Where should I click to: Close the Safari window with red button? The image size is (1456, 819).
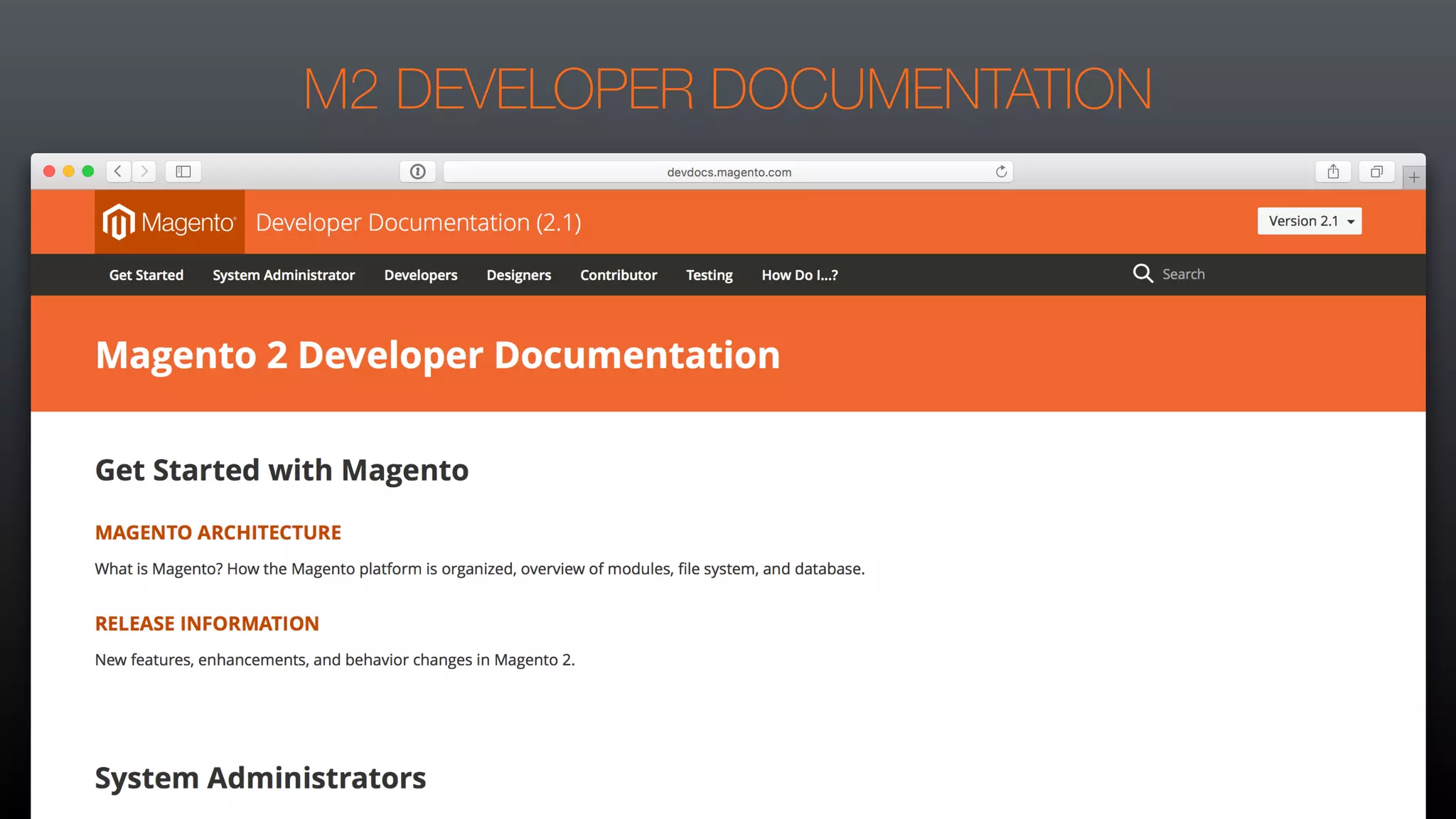(49, 171)
